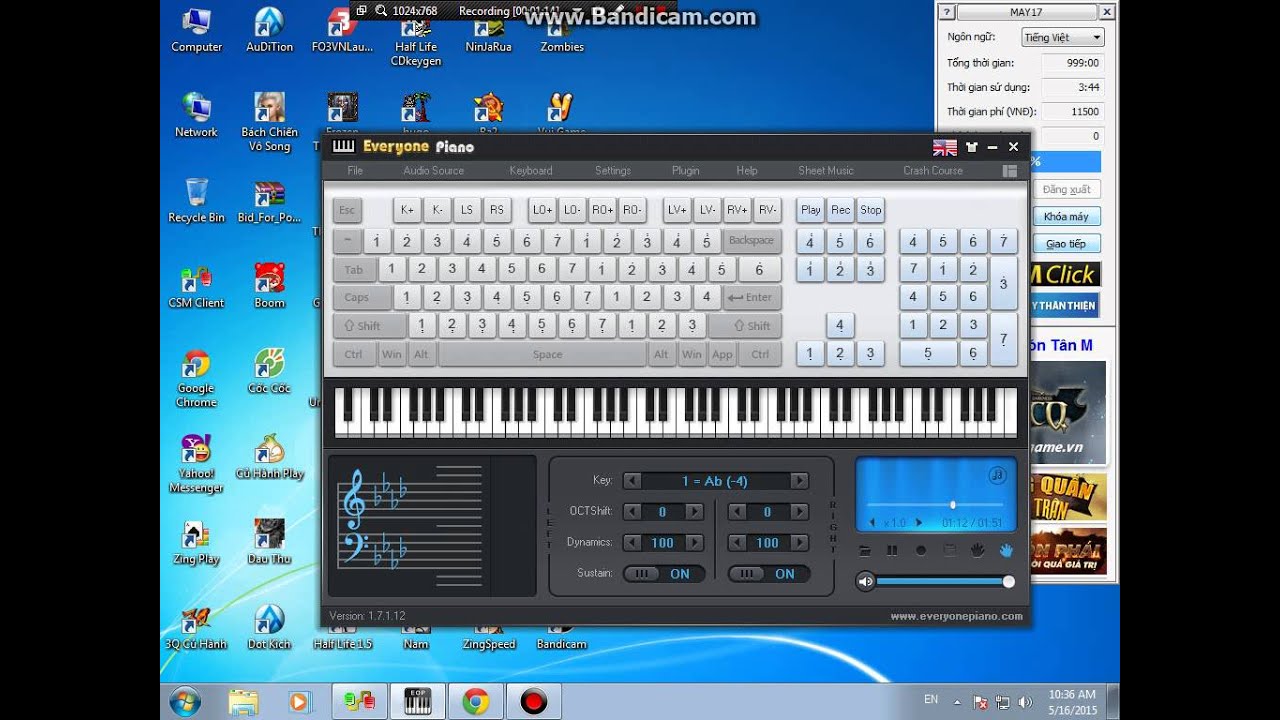Toggle the right hand Sustain switch
Image resolution: width=1280 pixels, height=720 pixels.
click(x=769, y=574)
